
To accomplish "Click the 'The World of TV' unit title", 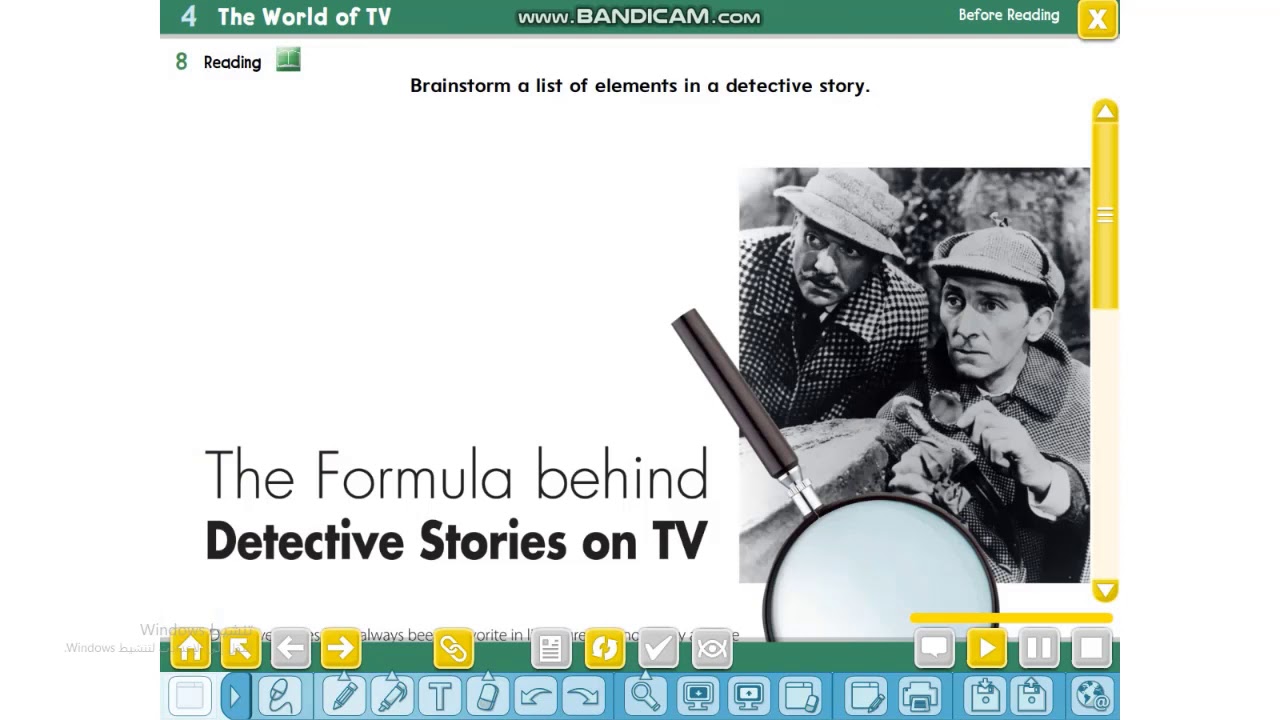I will point(304,16).
